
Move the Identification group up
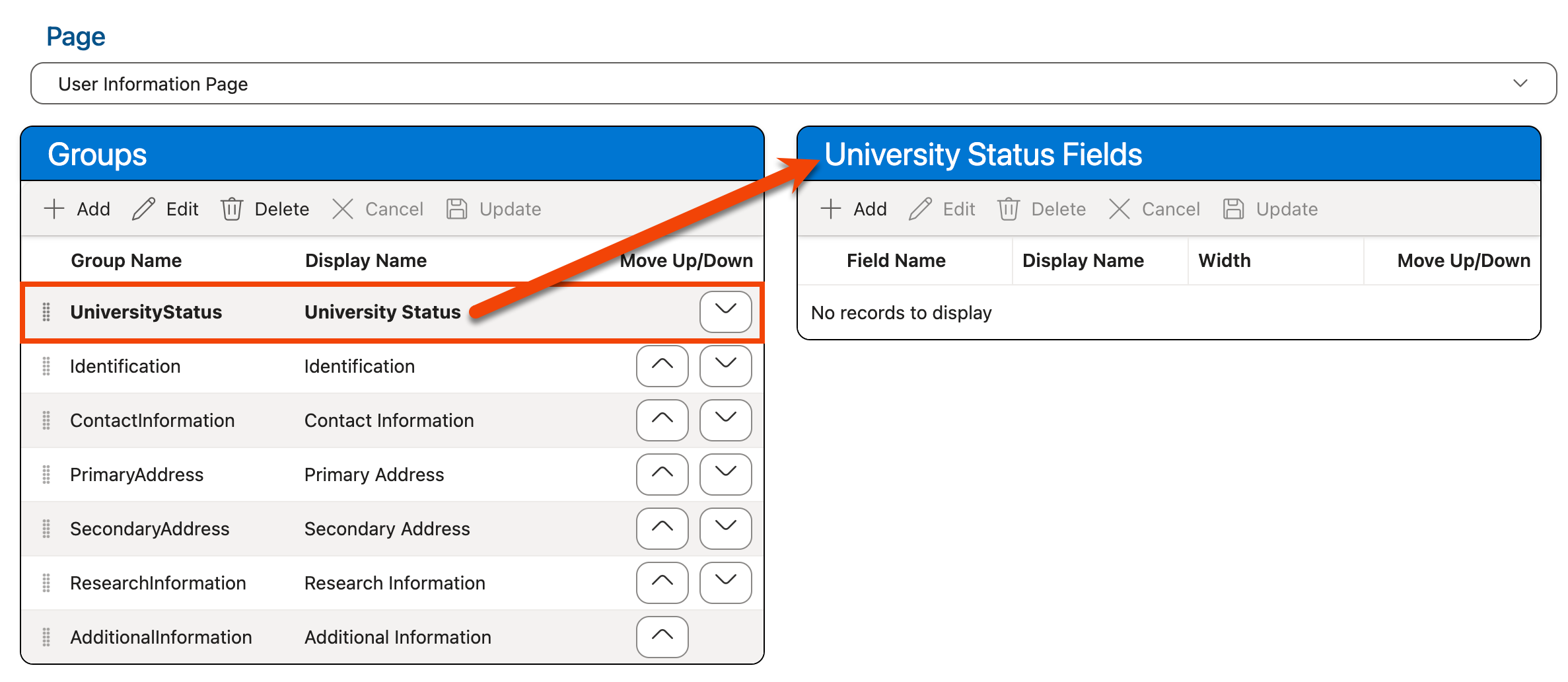tap(662, 366)
